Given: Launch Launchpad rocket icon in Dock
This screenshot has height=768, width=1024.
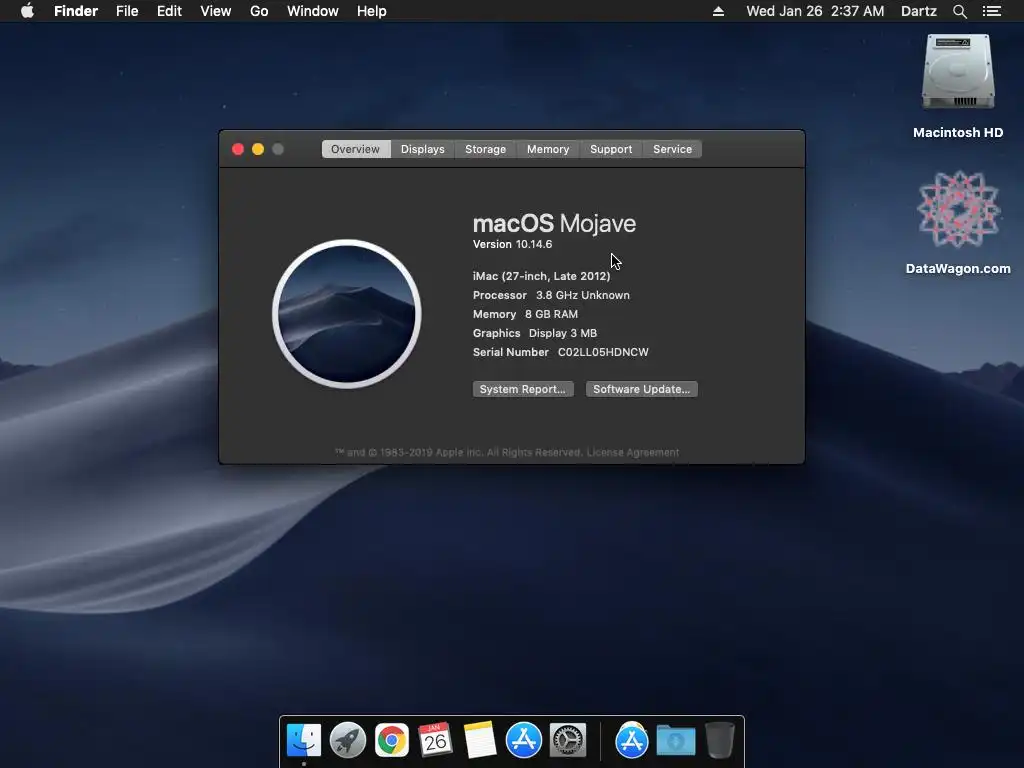Looking at the screenshot, I should 347,741.
